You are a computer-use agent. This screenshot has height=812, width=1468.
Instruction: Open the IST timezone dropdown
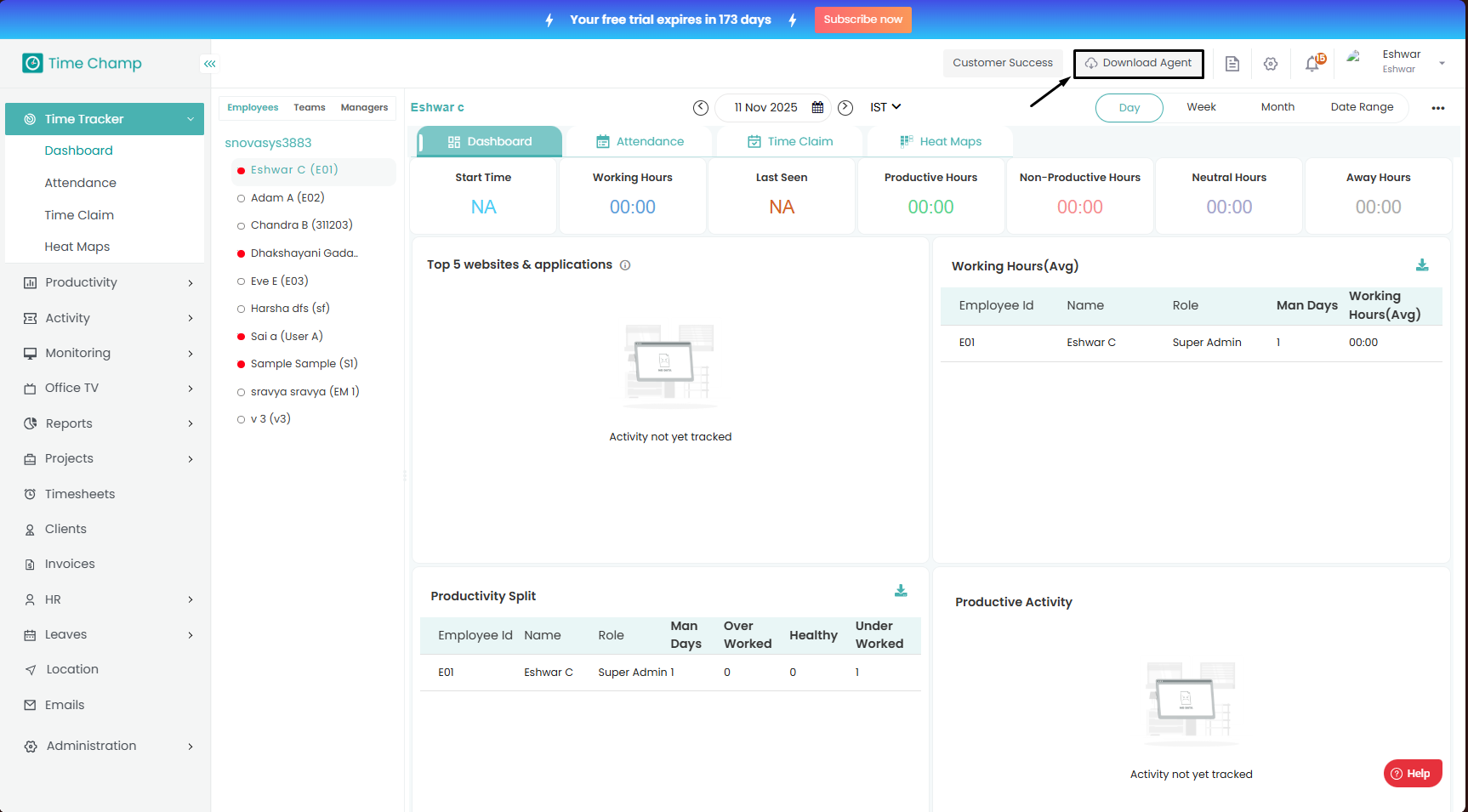(885, 107)
